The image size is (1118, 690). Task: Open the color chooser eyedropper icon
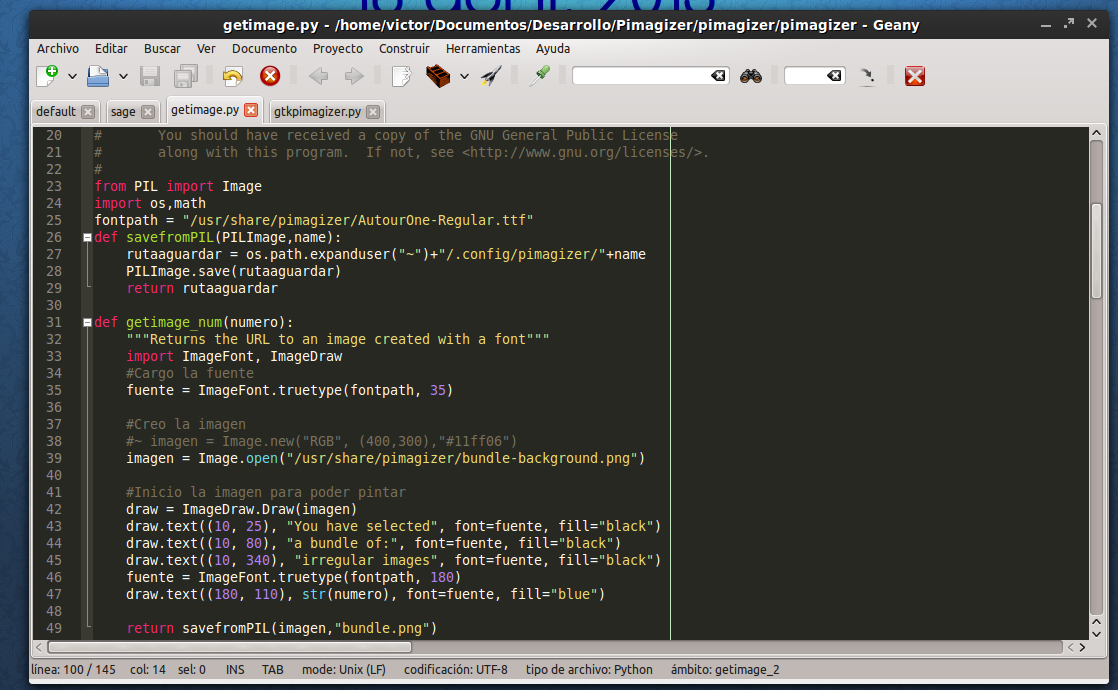pyautogui.click(x=541, y=76)
